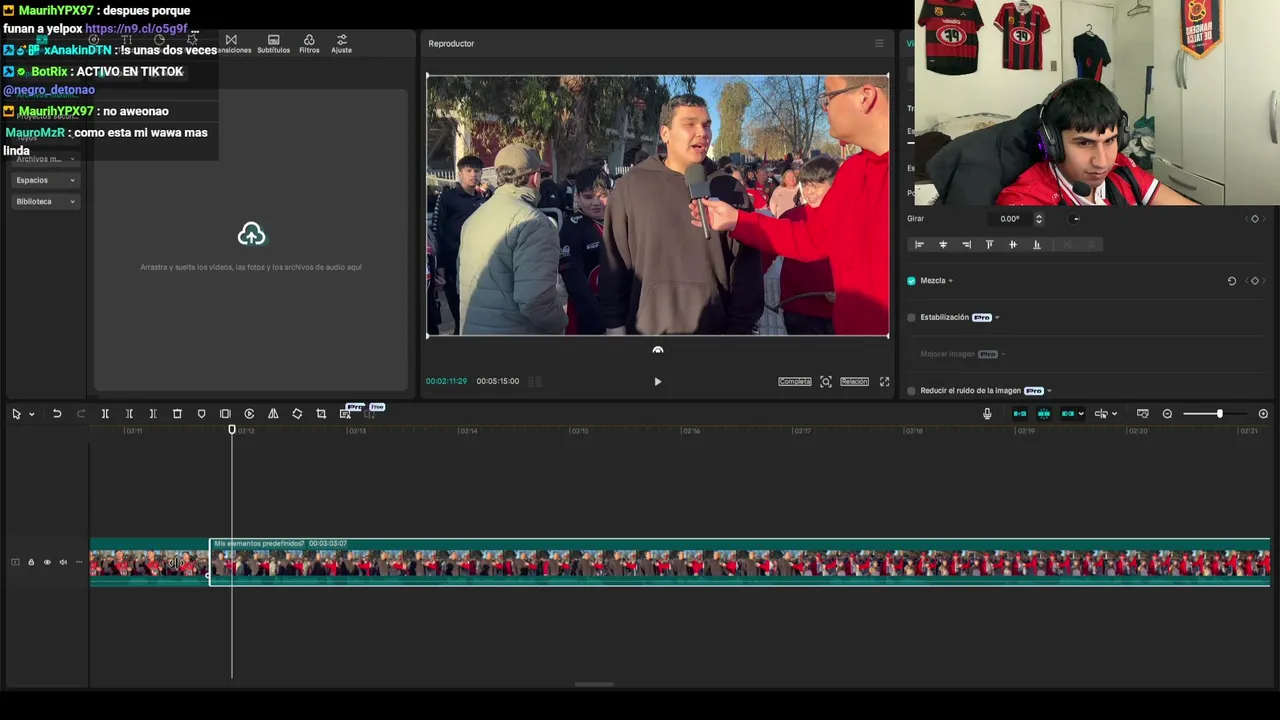Click the Girar value stepper arrows
The image size is (1280, 720).
(x=1038, y=219)
